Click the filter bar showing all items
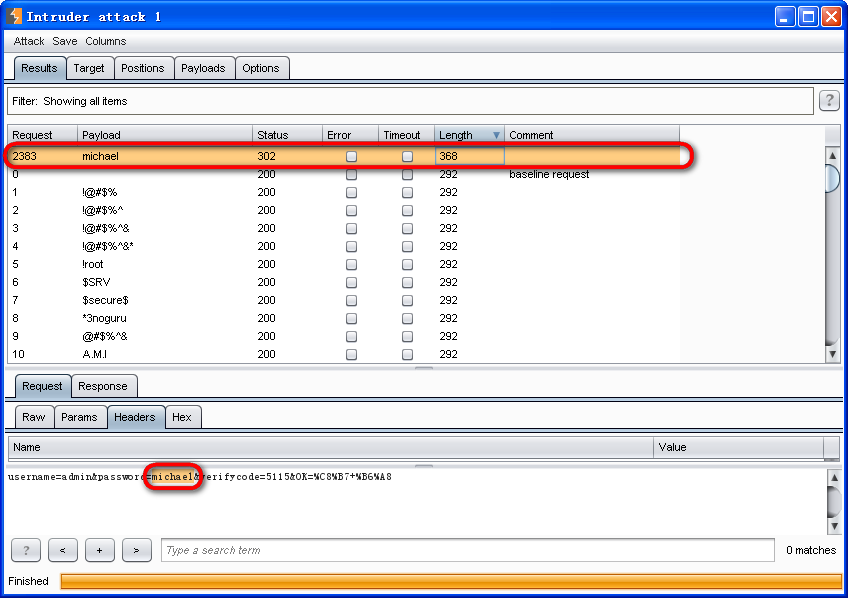Screen dimensions: 848x598 [x=410, y=101]
